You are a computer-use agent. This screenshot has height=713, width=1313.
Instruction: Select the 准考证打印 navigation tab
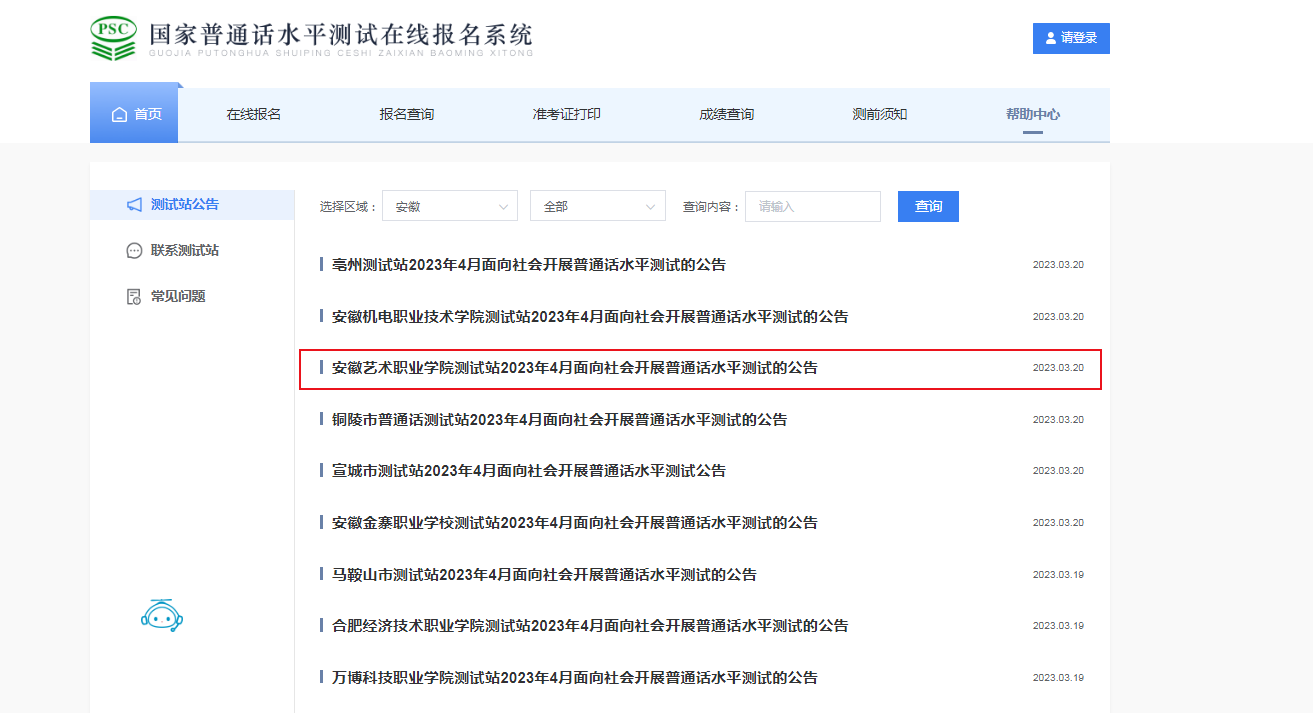[567, 115]
